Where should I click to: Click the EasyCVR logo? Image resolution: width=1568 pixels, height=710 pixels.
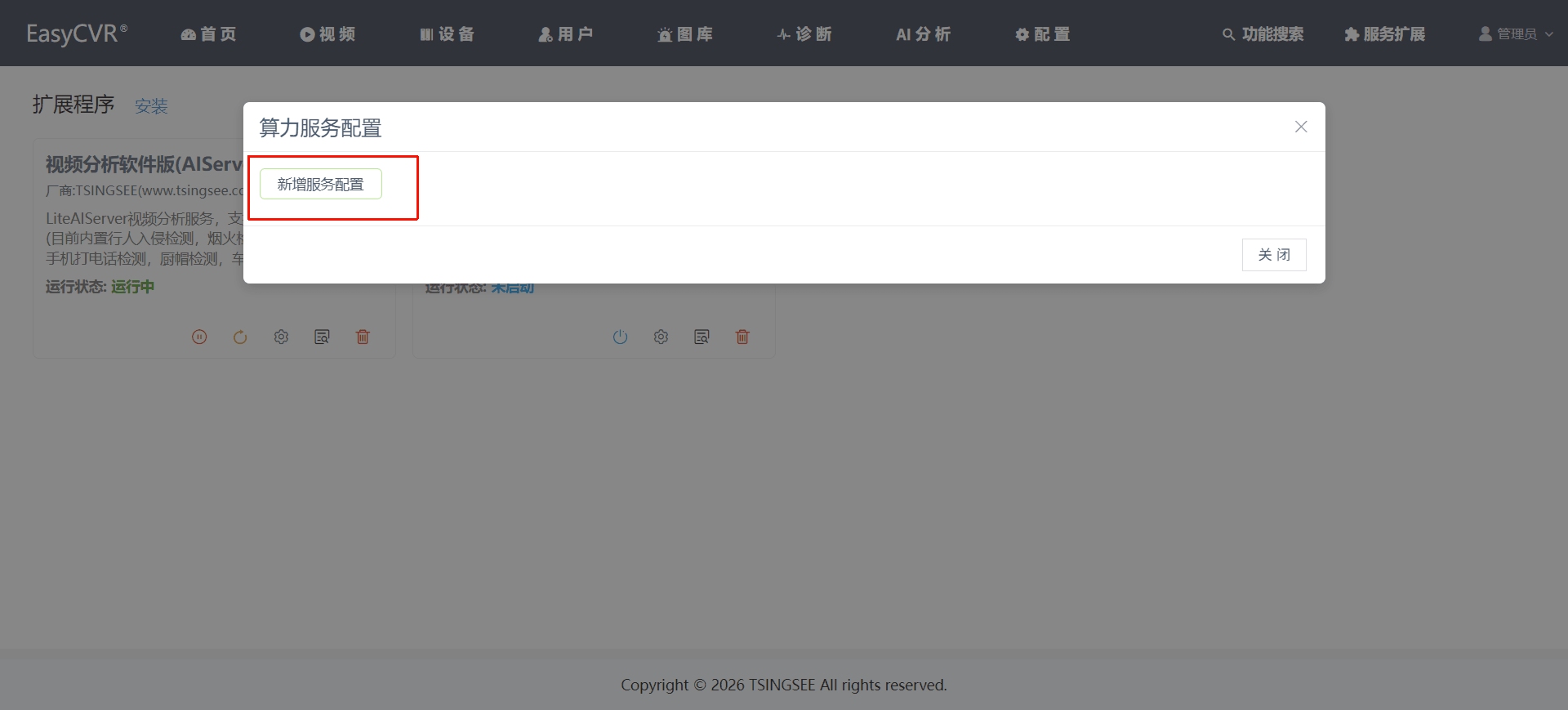point(77,33)
